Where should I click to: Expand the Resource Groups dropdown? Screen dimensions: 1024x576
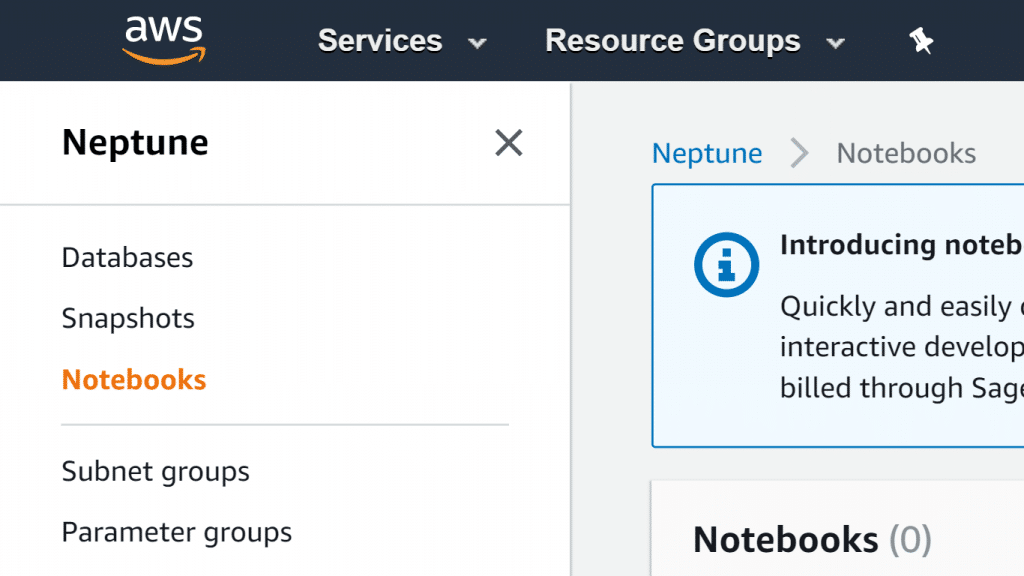pyautogui.click(x=695, y=40)
